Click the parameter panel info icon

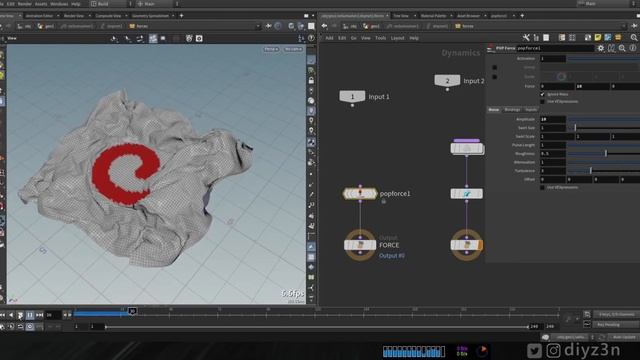click(633, 48)
